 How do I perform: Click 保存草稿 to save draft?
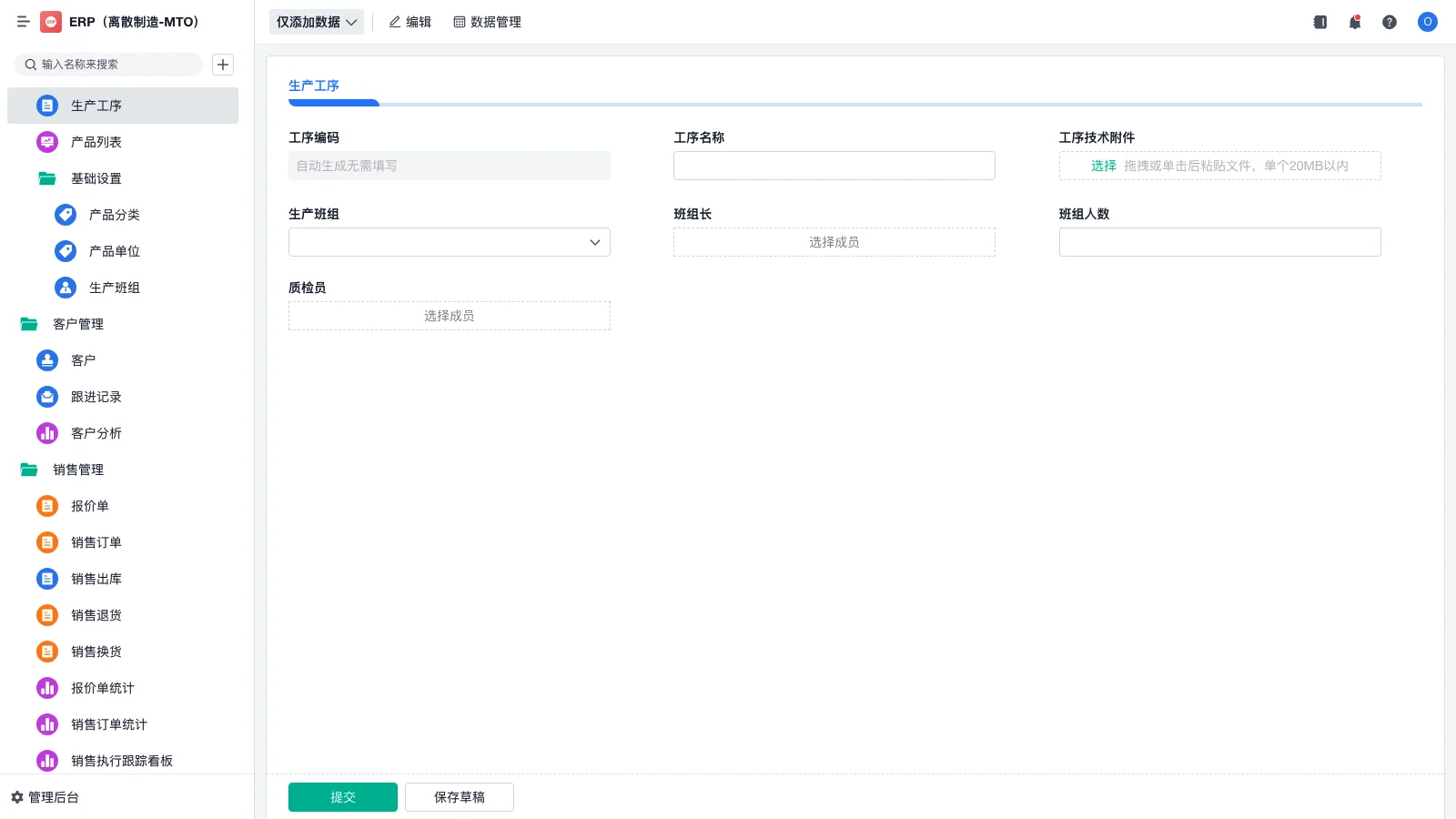point(459,796)
